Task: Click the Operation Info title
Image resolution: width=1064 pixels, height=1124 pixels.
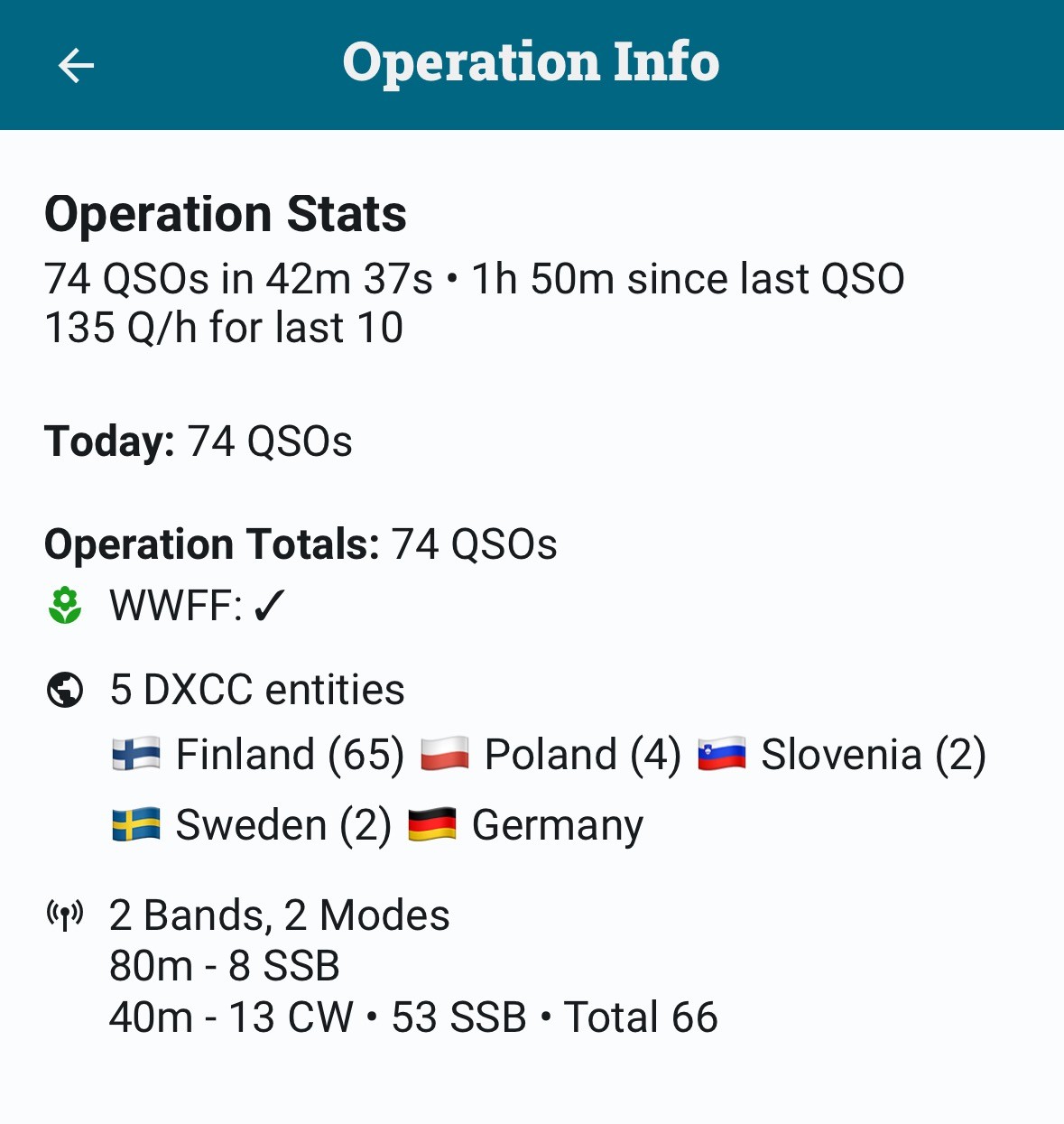Action: 531,62
